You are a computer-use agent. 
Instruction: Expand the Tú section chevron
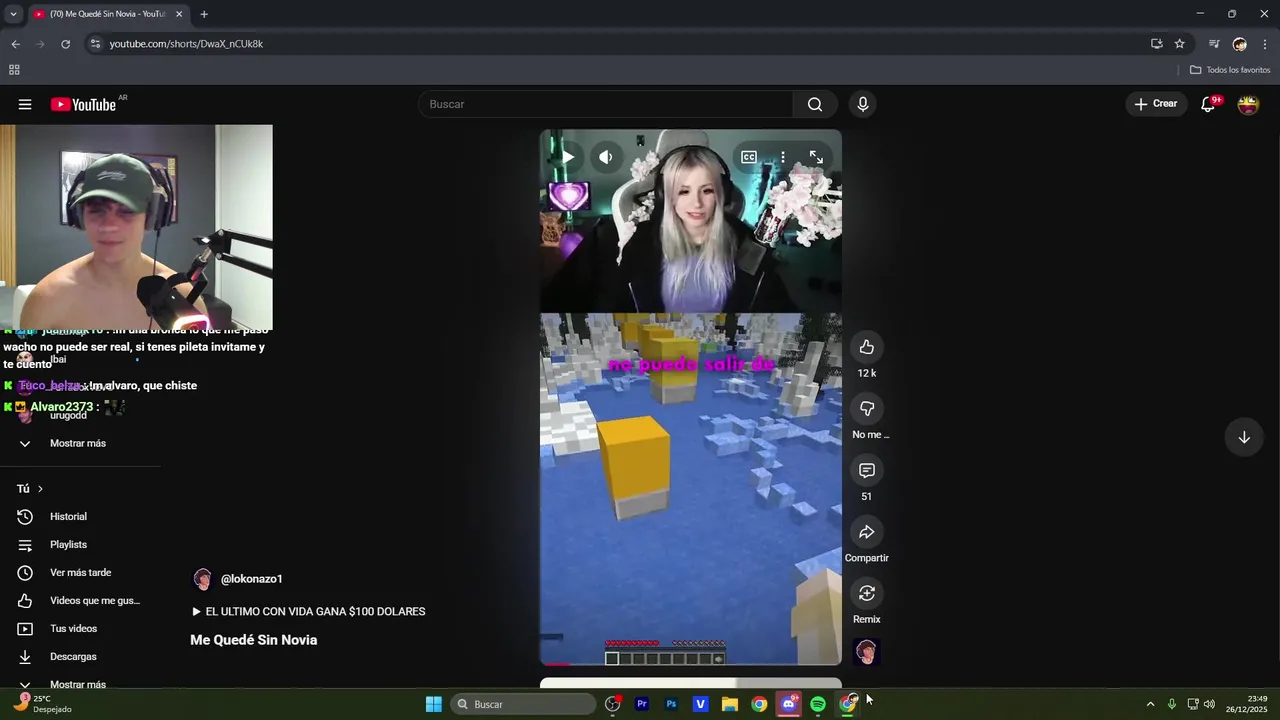pos(40,489)
